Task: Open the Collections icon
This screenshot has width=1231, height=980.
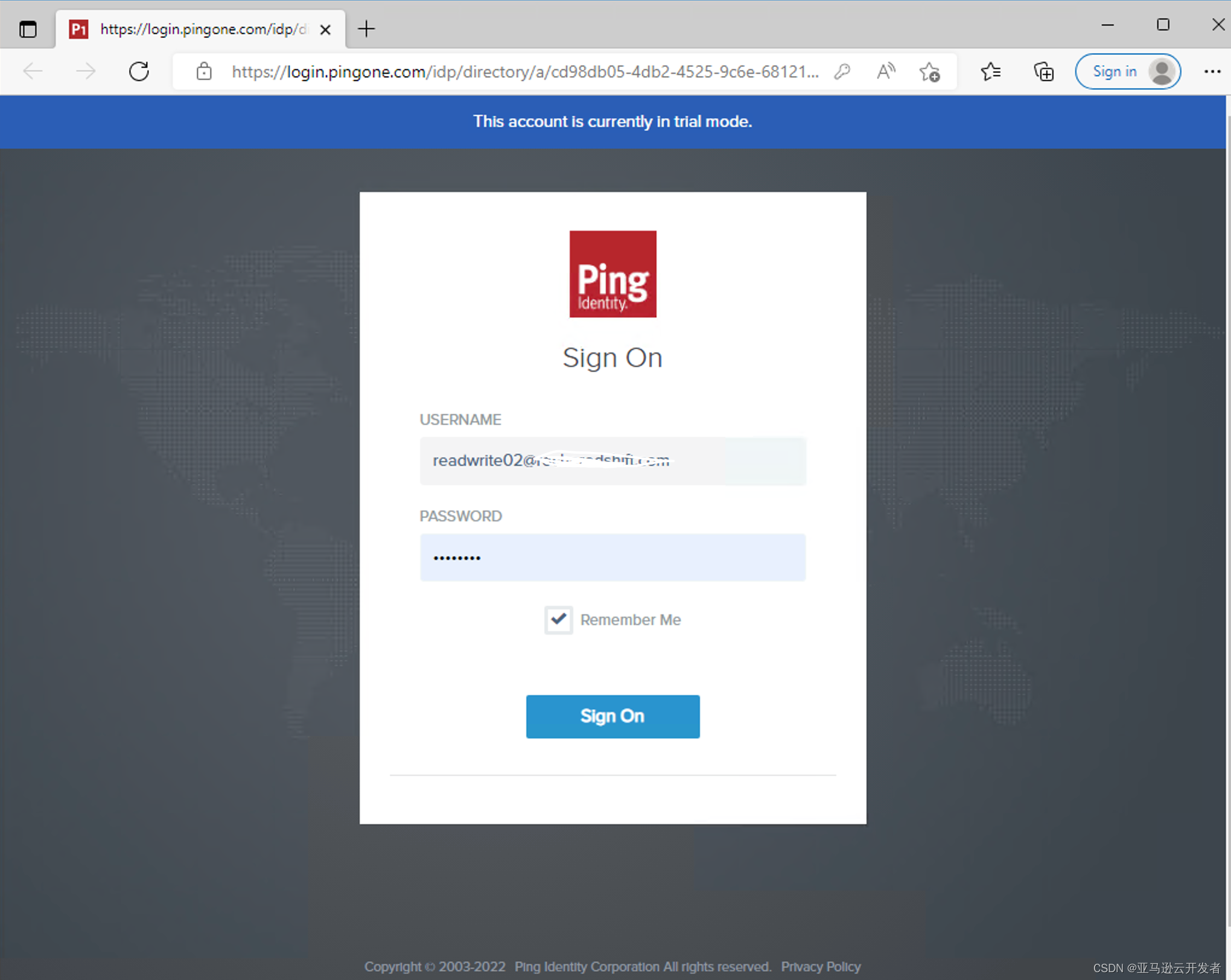Action: (1043, 72)
